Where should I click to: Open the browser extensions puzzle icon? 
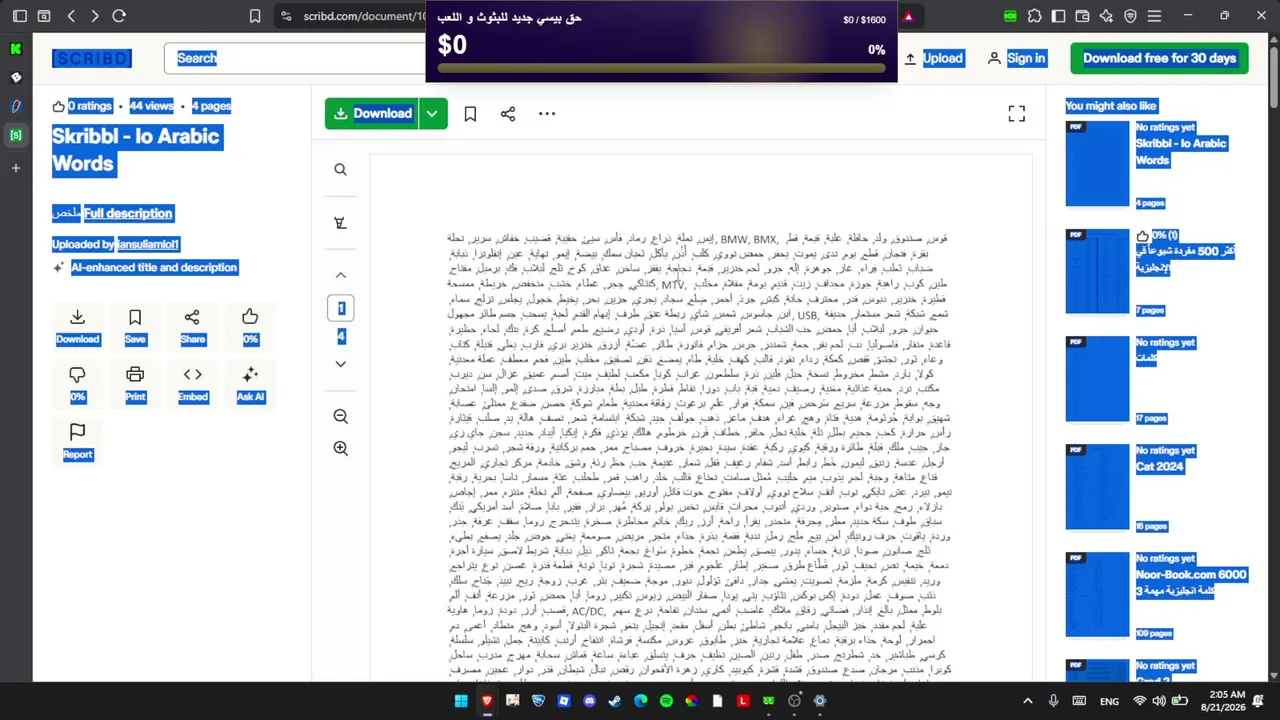tap(1035, 16)
